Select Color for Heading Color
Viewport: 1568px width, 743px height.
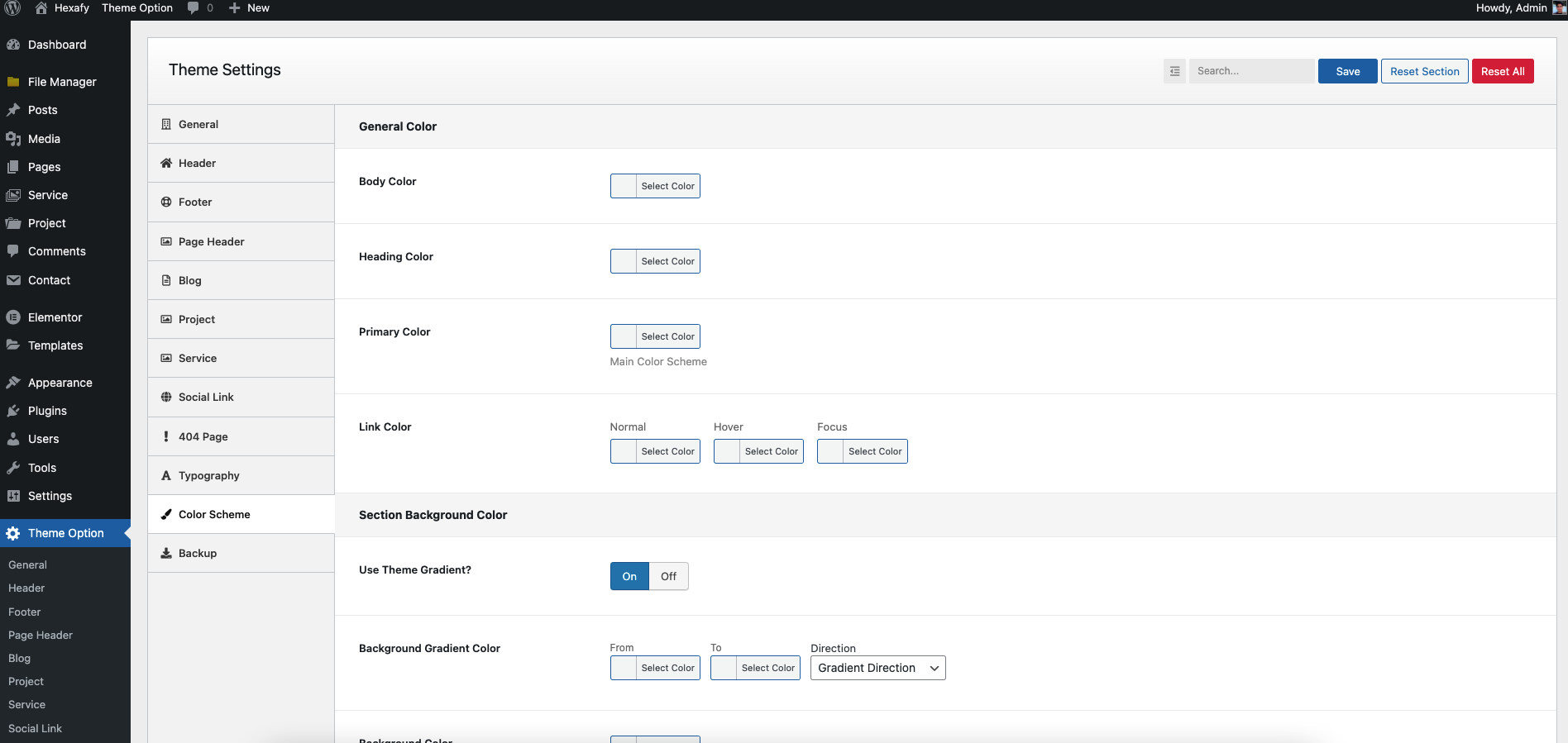[655, 261]
